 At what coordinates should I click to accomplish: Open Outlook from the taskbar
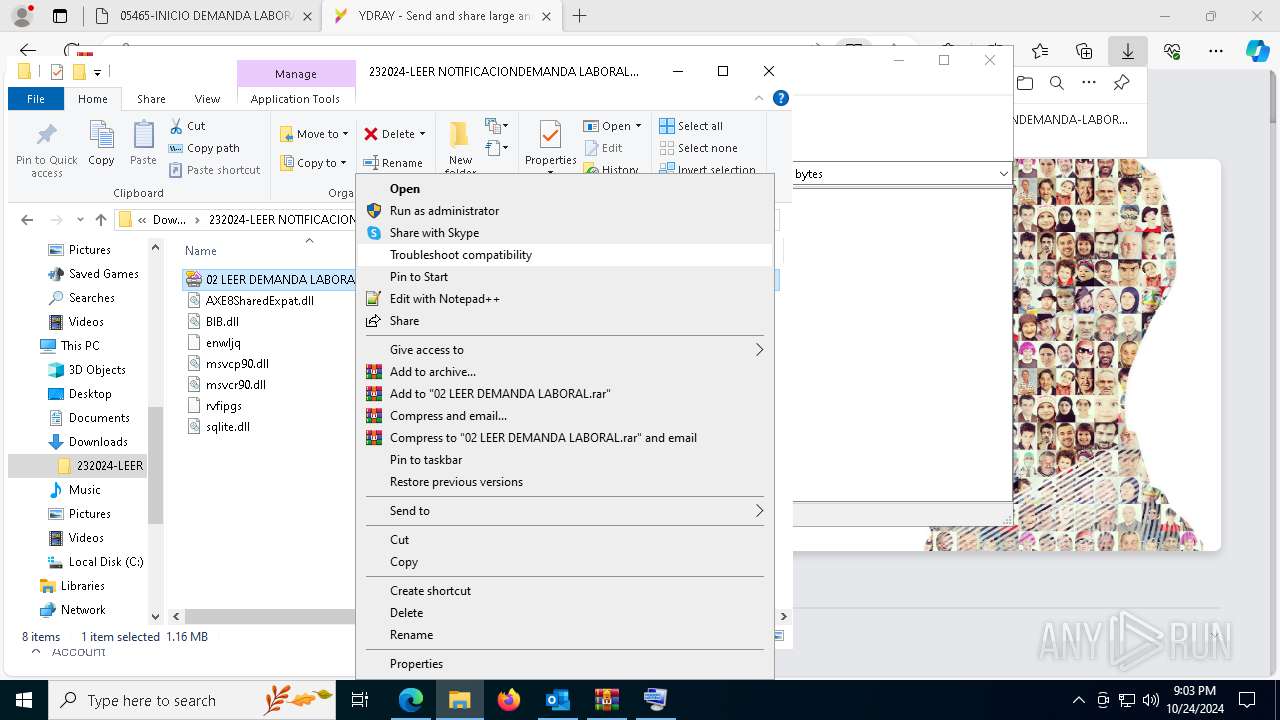(x=557, y=700)
